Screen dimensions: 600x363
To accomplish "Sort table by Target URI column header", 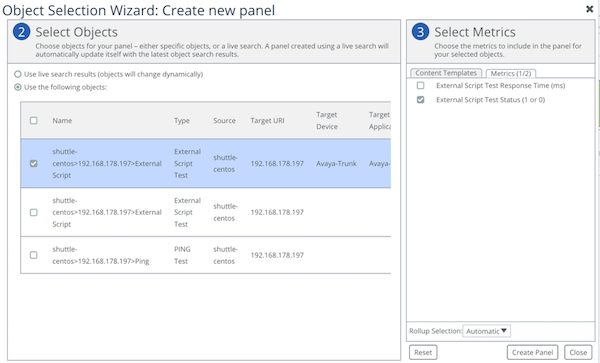I will [267, 120].
